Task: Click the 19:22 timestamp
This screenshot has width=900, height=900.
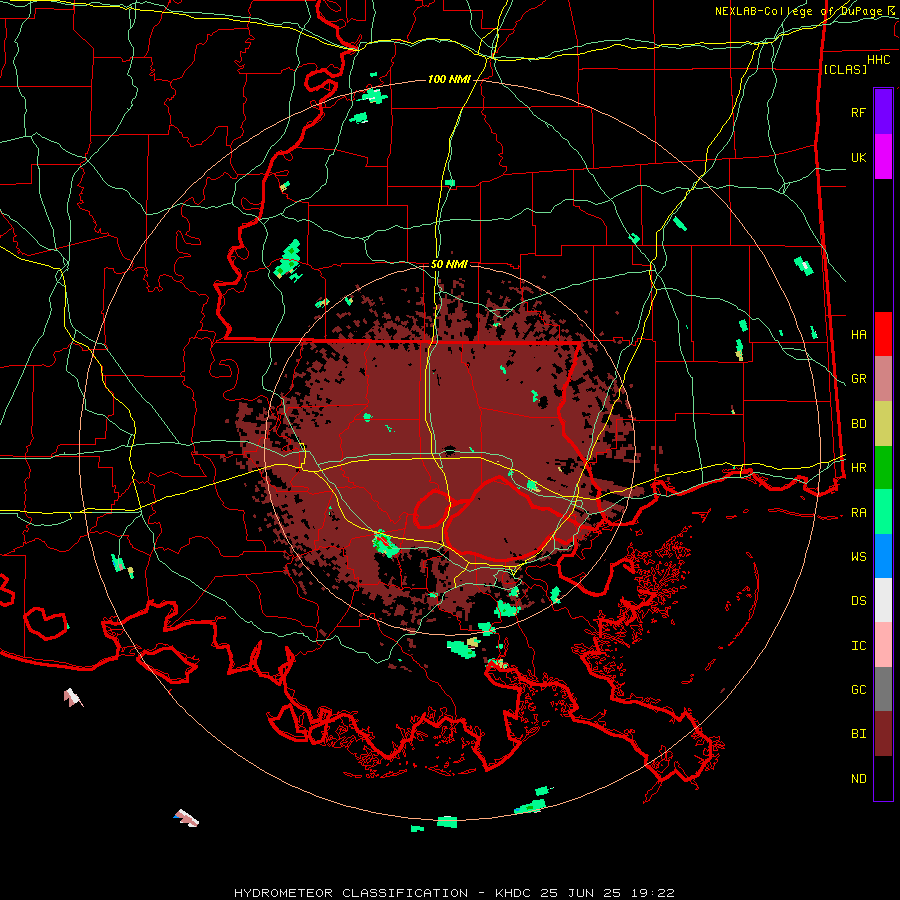Action: [x=655, y=893]
